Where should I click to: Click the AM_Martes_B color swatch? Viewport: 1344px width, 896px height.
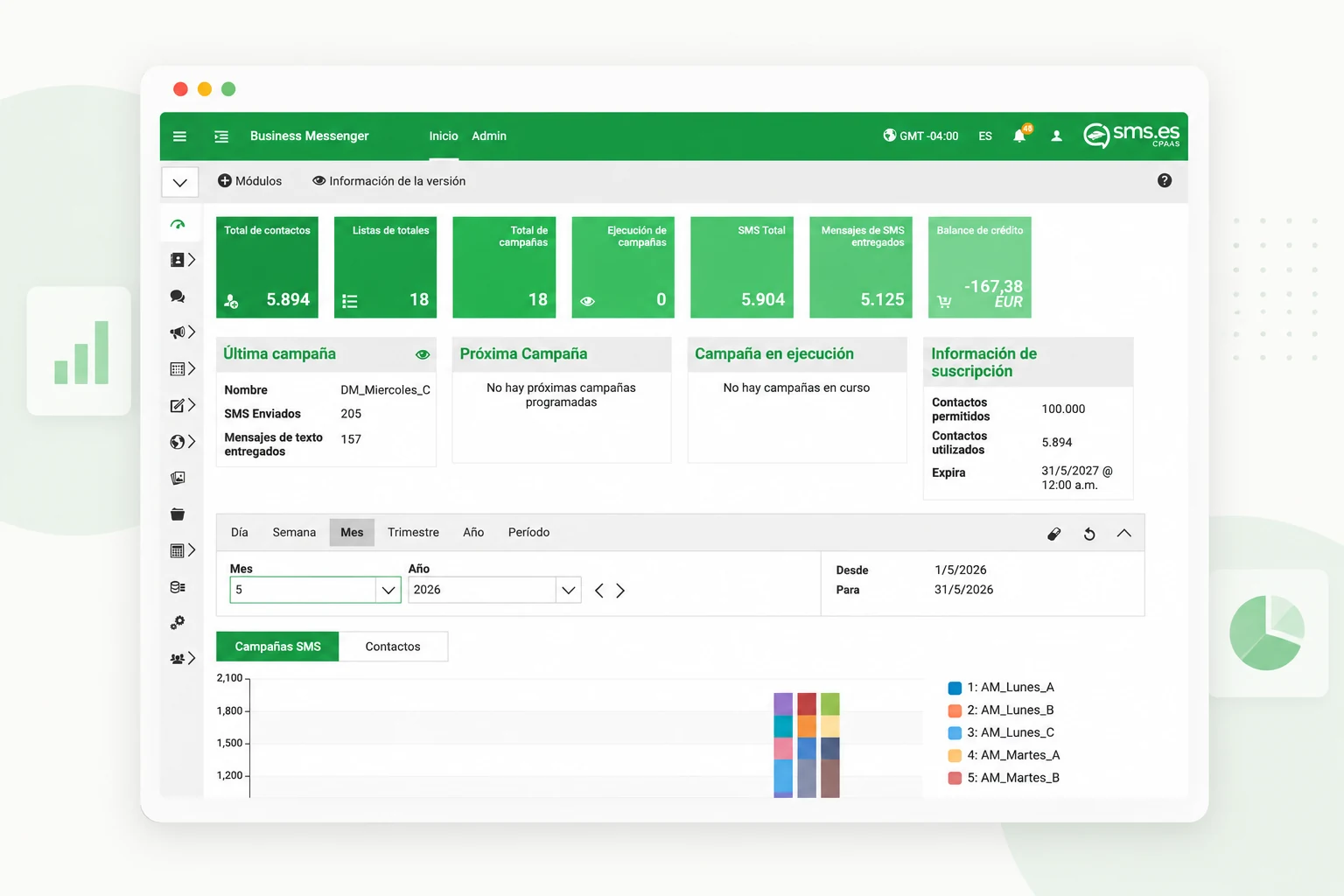[x=955, y=778]
